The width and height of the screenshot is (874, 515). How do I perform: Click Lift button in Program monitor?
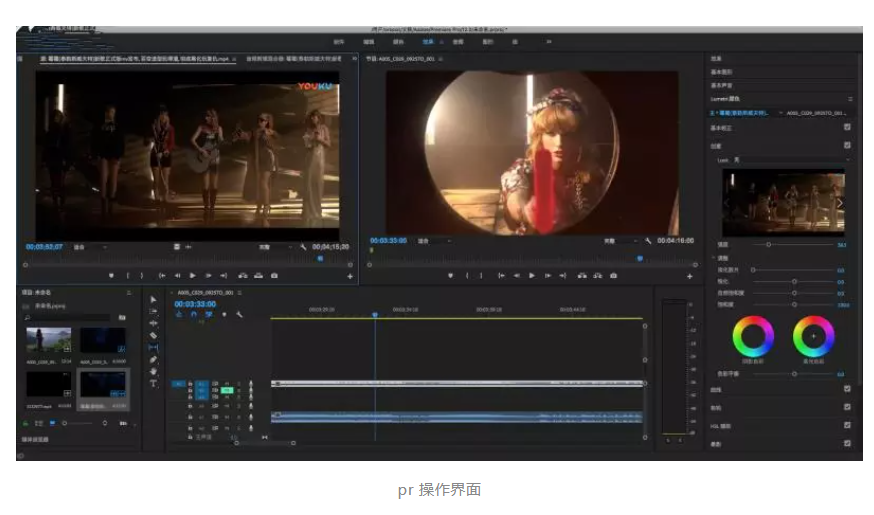(582, 276)
